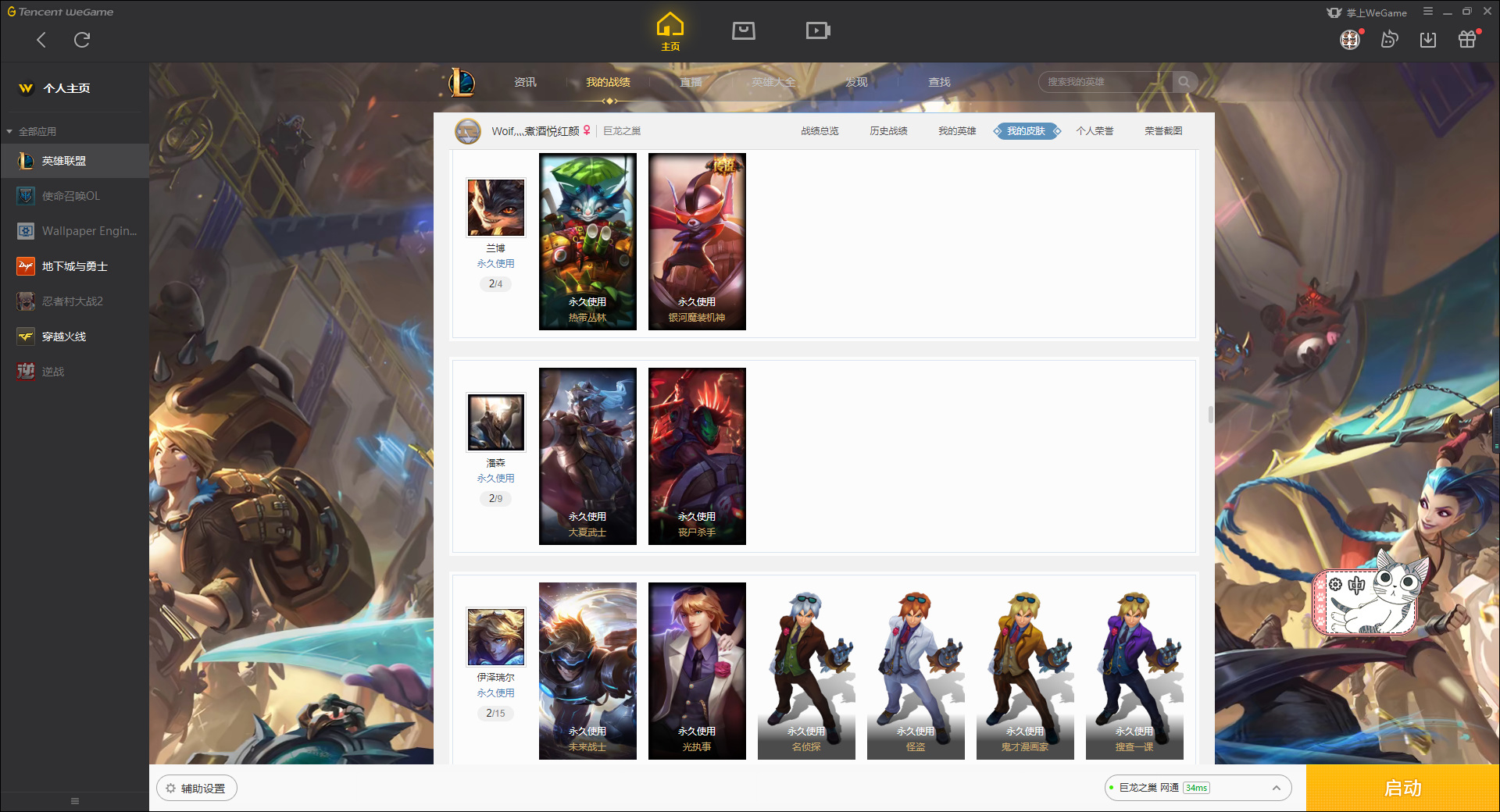
Task: Click the cat mascot input widget
Action: tap(1372, 595)
